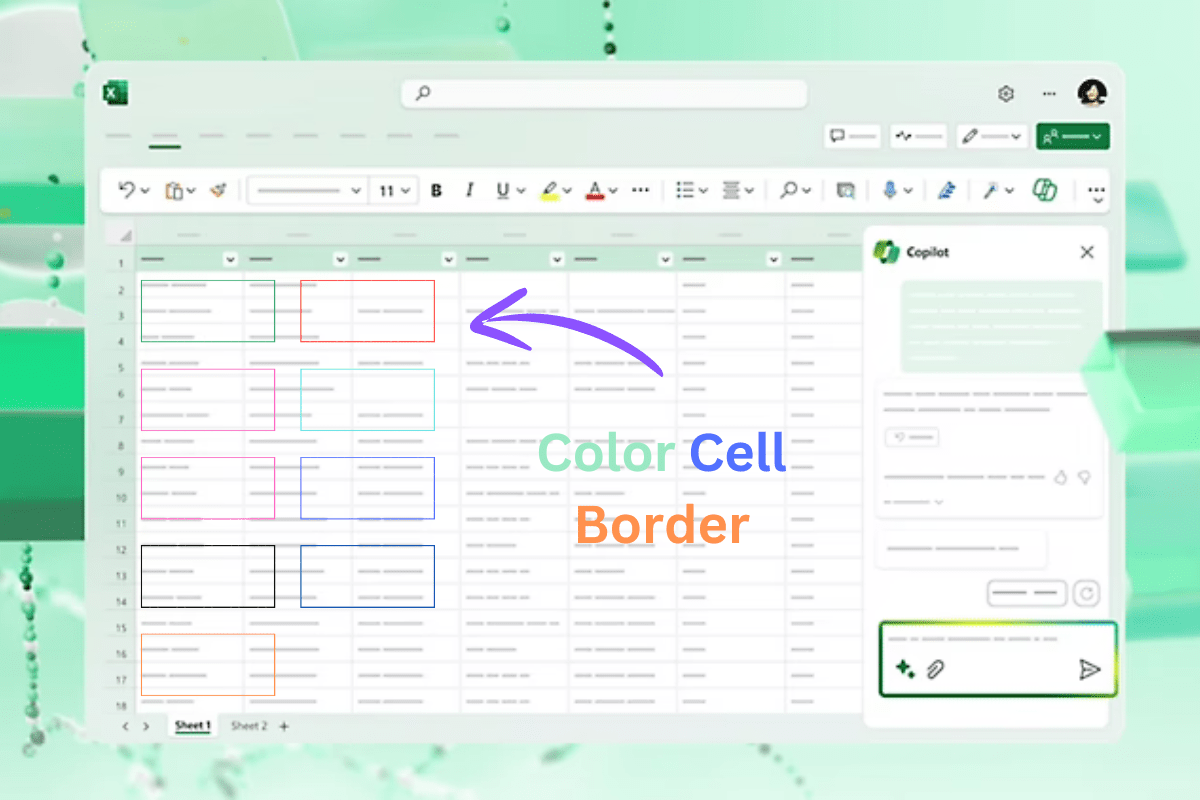Go to the next sheet arrow
This screenshot has height=800, width=1200.
coord(146,726)
